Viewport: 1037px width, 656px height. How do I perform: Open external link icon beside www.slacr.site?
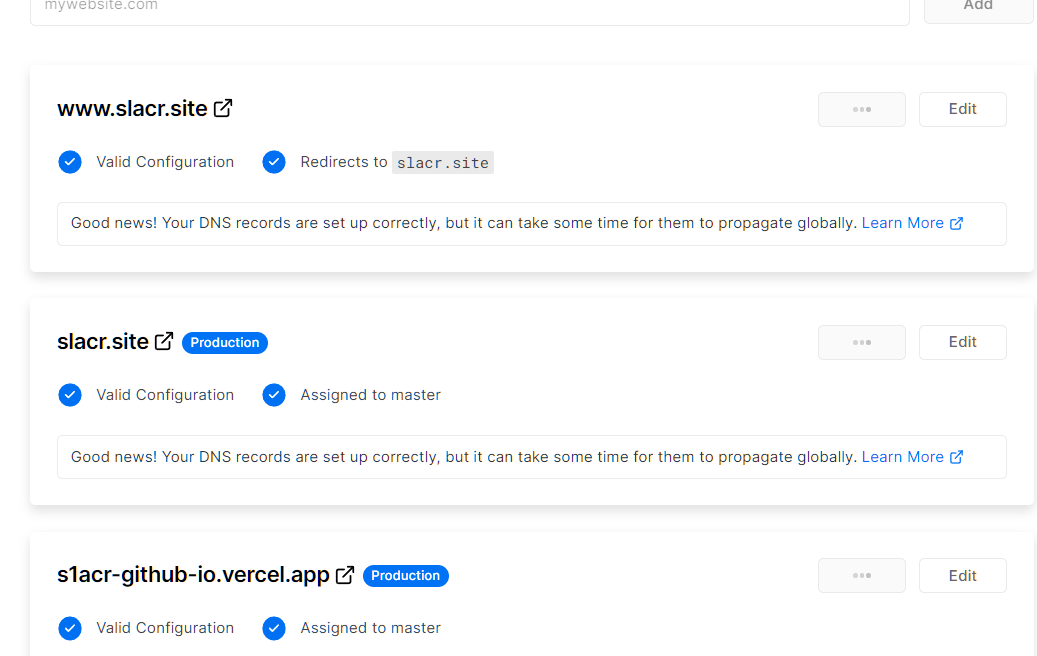[x=223, y=108]
